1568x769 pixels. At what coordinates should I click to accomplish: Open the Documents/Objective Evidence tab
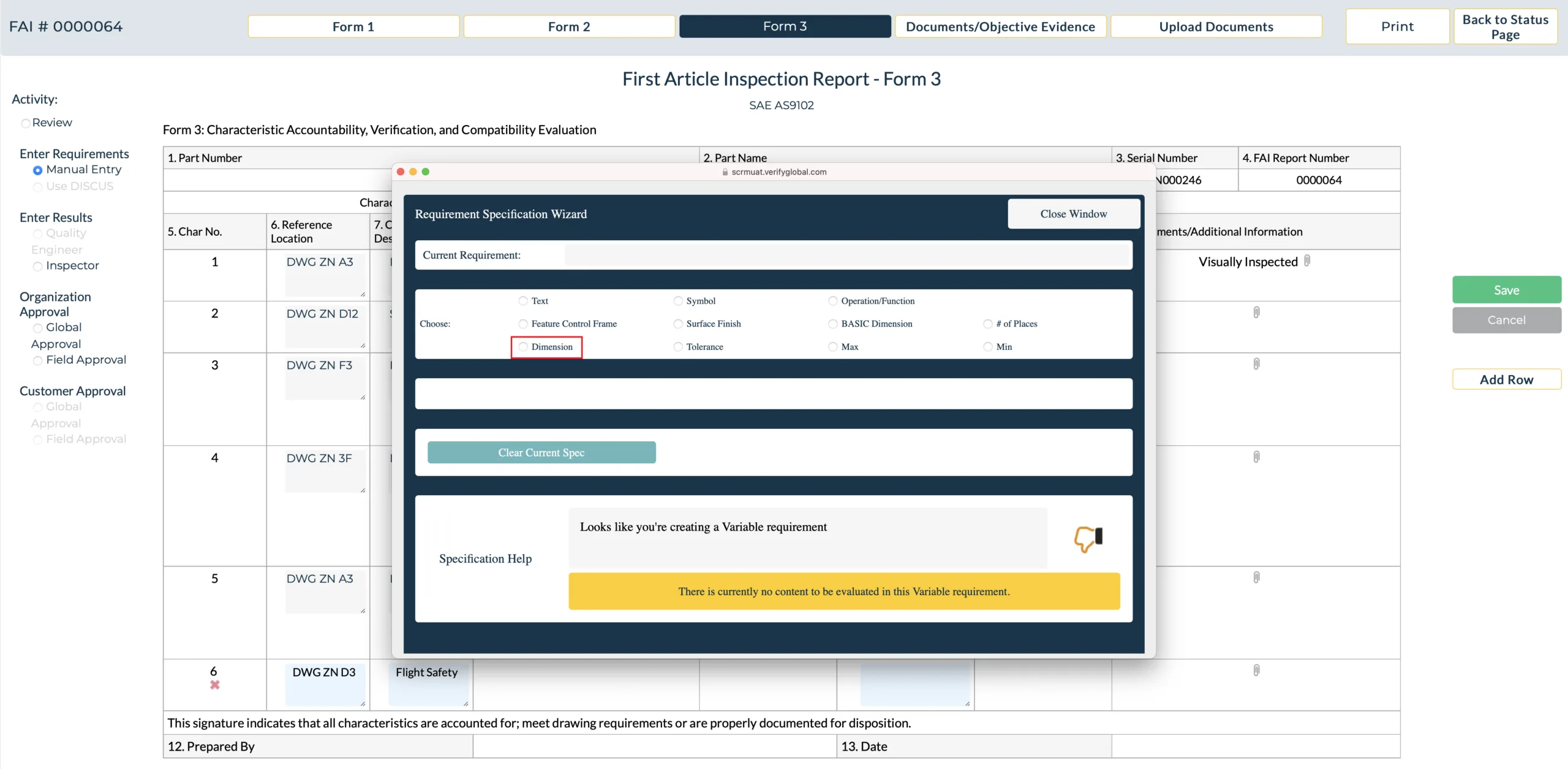pyautogui.click(x=1001, y=26)
